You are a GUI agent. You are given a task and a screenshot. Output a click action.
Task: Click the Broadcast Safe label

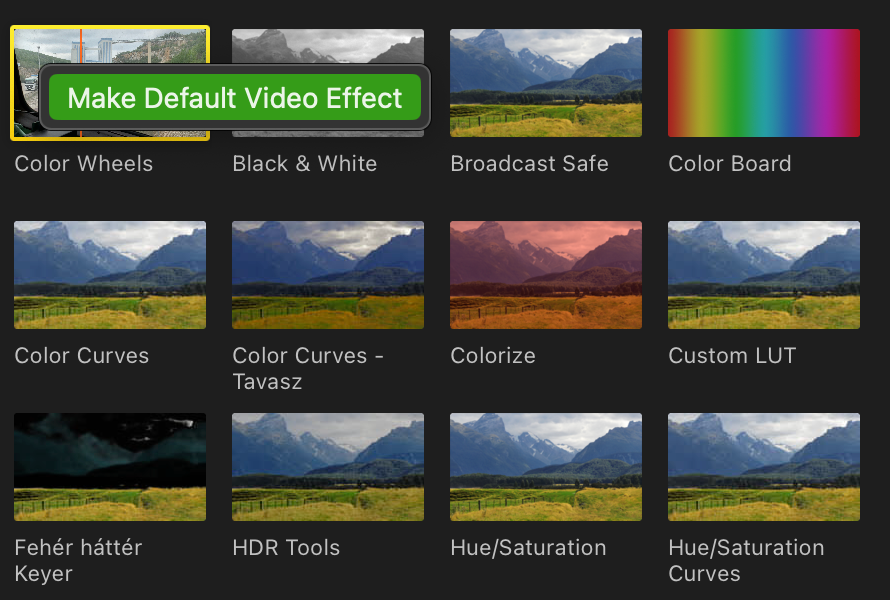click(x=529, y=163)
